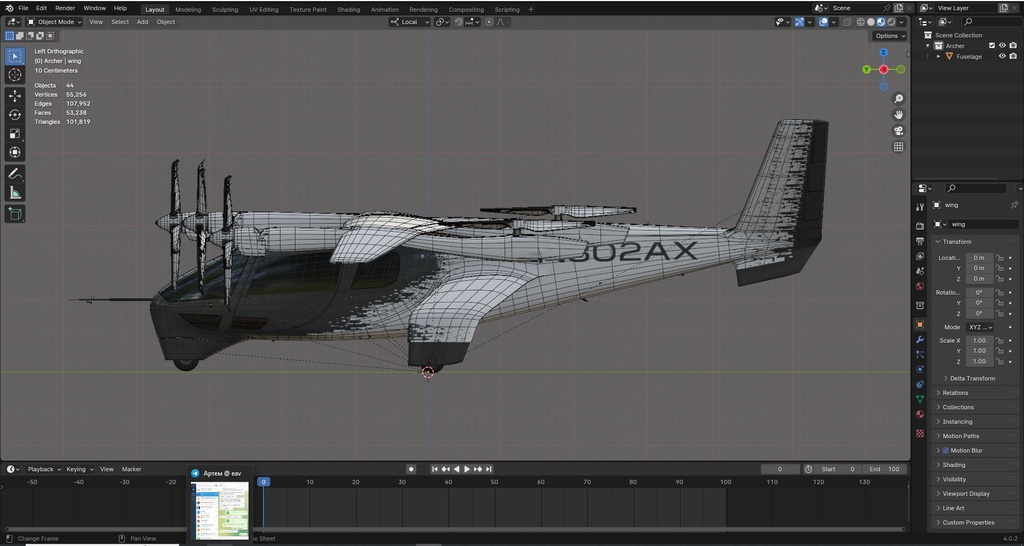Disable Fuselage in renders camera icon

[1013, 56]
